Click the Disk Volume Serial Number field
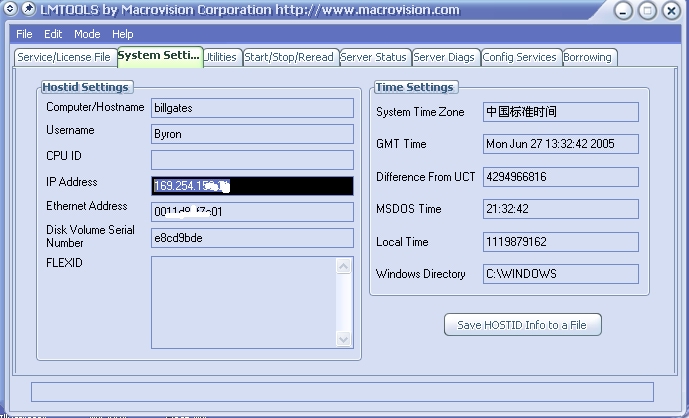This screenshot has height=418, width=689. click(x=252, y=238)
